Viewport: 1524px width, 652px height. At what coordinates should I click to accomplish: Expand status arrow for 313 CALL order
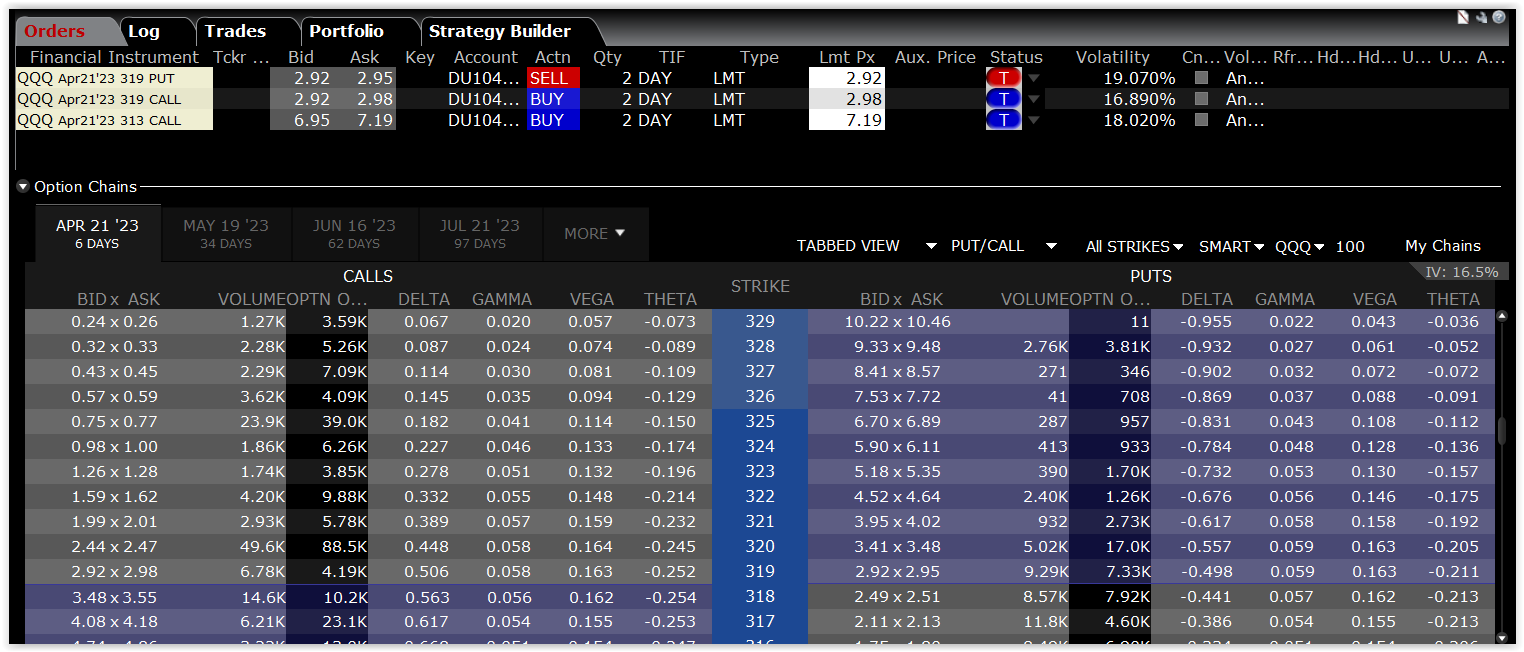point(1034,121)
